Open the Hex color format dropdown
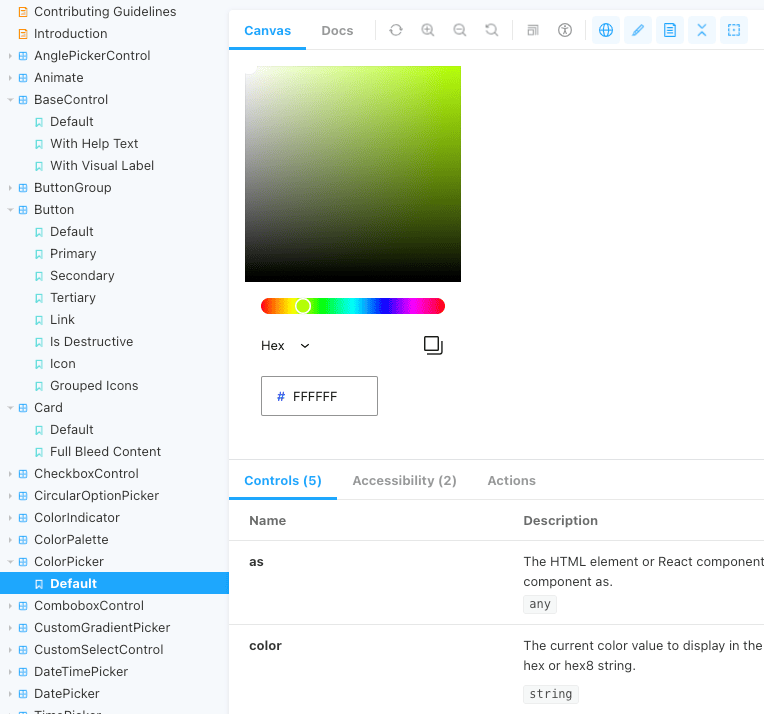 click(x=286, y=346)
